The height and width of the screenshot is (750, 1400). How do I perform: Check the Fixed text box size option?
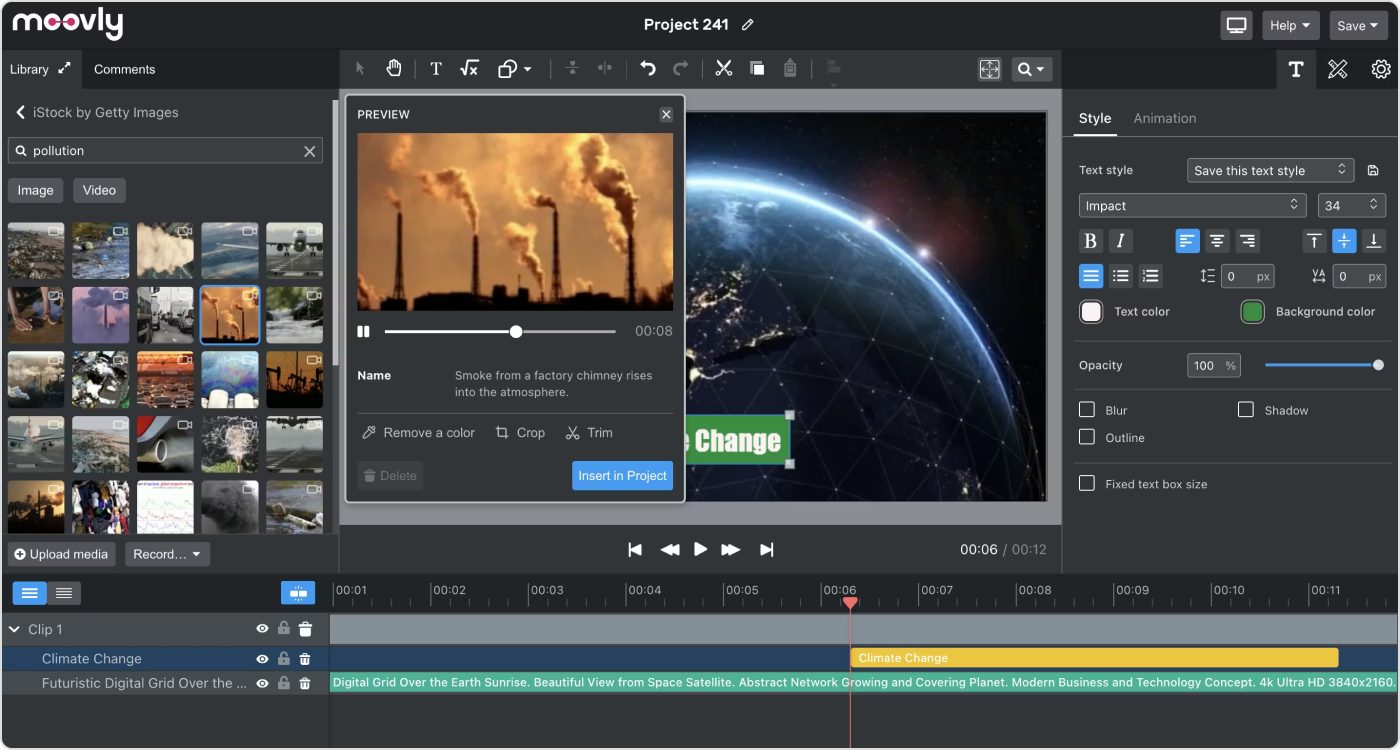click(x=1087, y=483)
